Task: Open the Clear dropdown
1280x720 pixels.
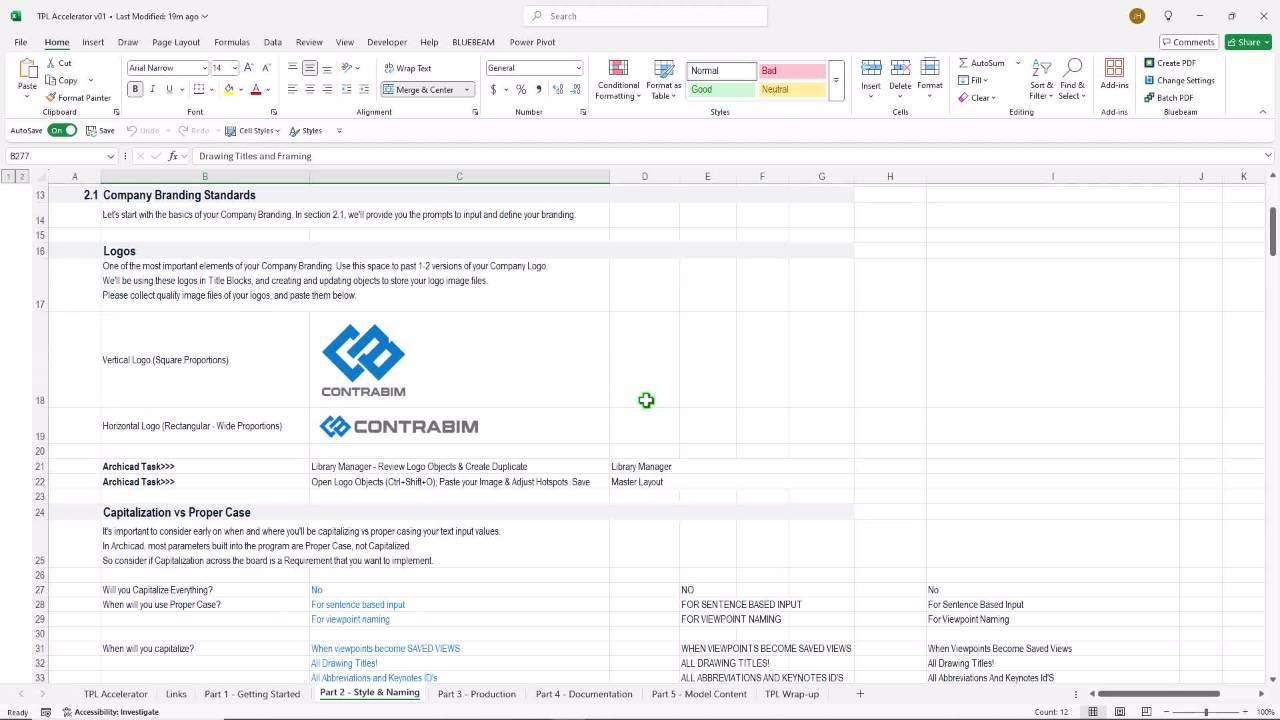Action: (976, 98)
